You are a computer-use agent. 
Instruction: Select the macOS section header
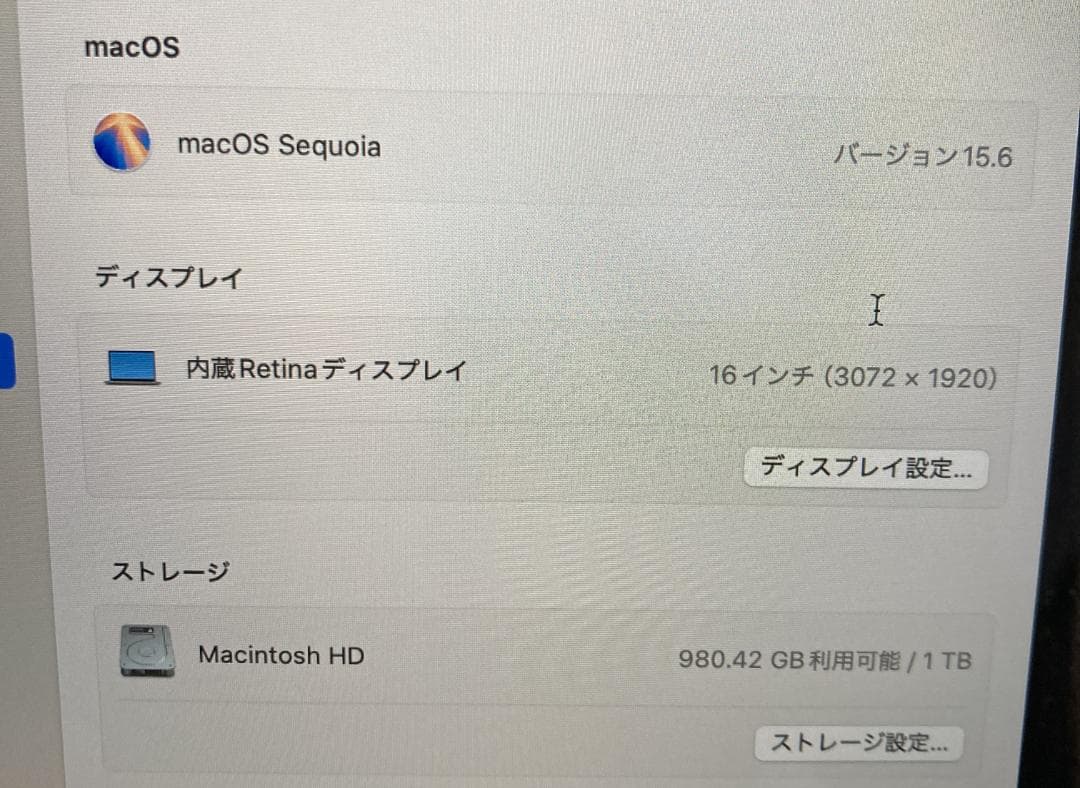coord(131,47)
